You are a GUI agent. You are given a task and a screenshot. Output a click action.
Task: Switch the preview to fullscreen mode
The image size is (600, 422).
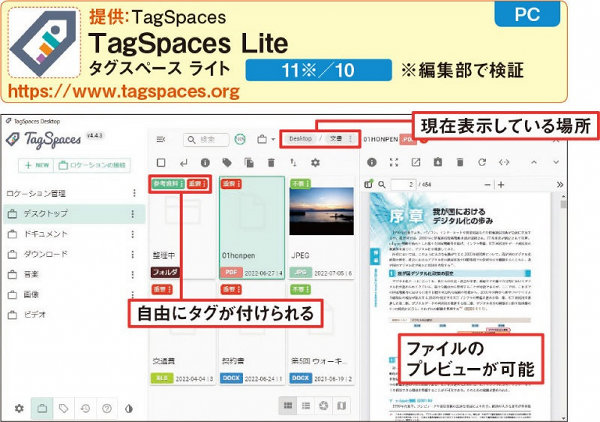tap(393, 162)
